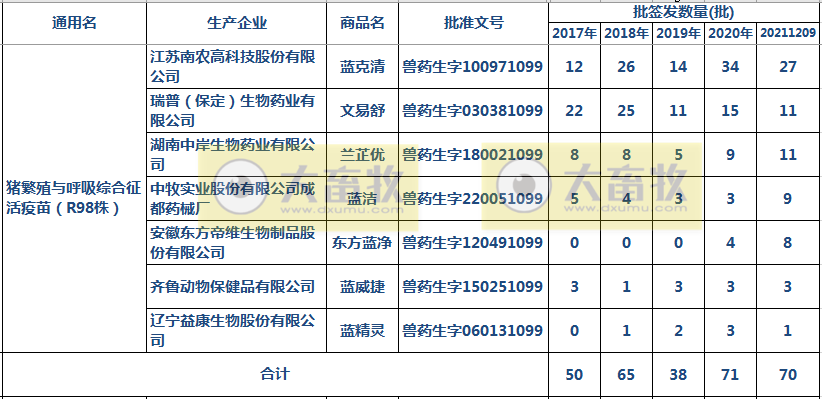Select the merged cell 猪繁殖与呼吸综合征活疫苗（R98株）
822x399 pixels.
pos(74,198)
